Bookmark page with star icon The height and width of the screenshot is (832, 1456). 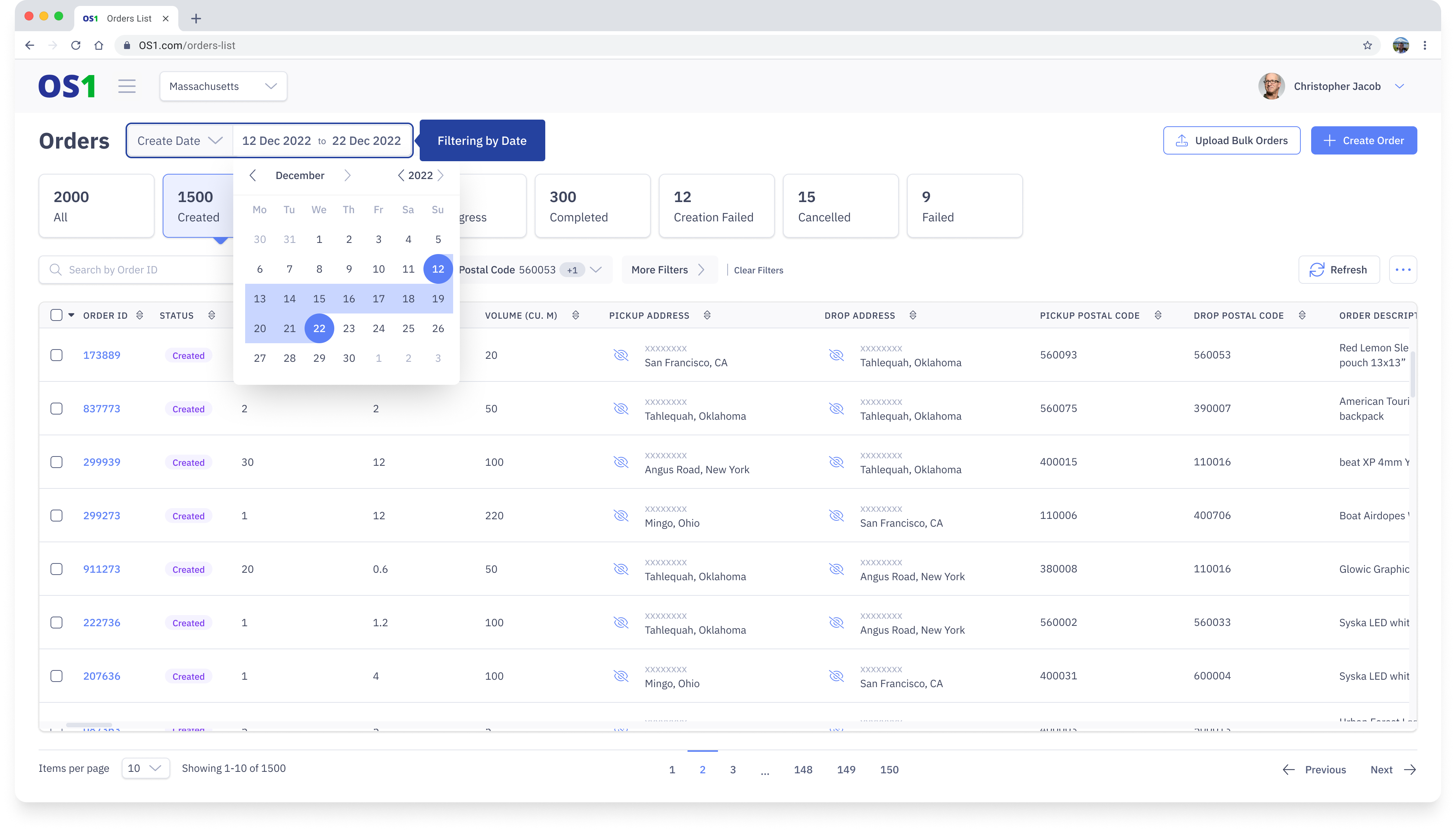1367,45
